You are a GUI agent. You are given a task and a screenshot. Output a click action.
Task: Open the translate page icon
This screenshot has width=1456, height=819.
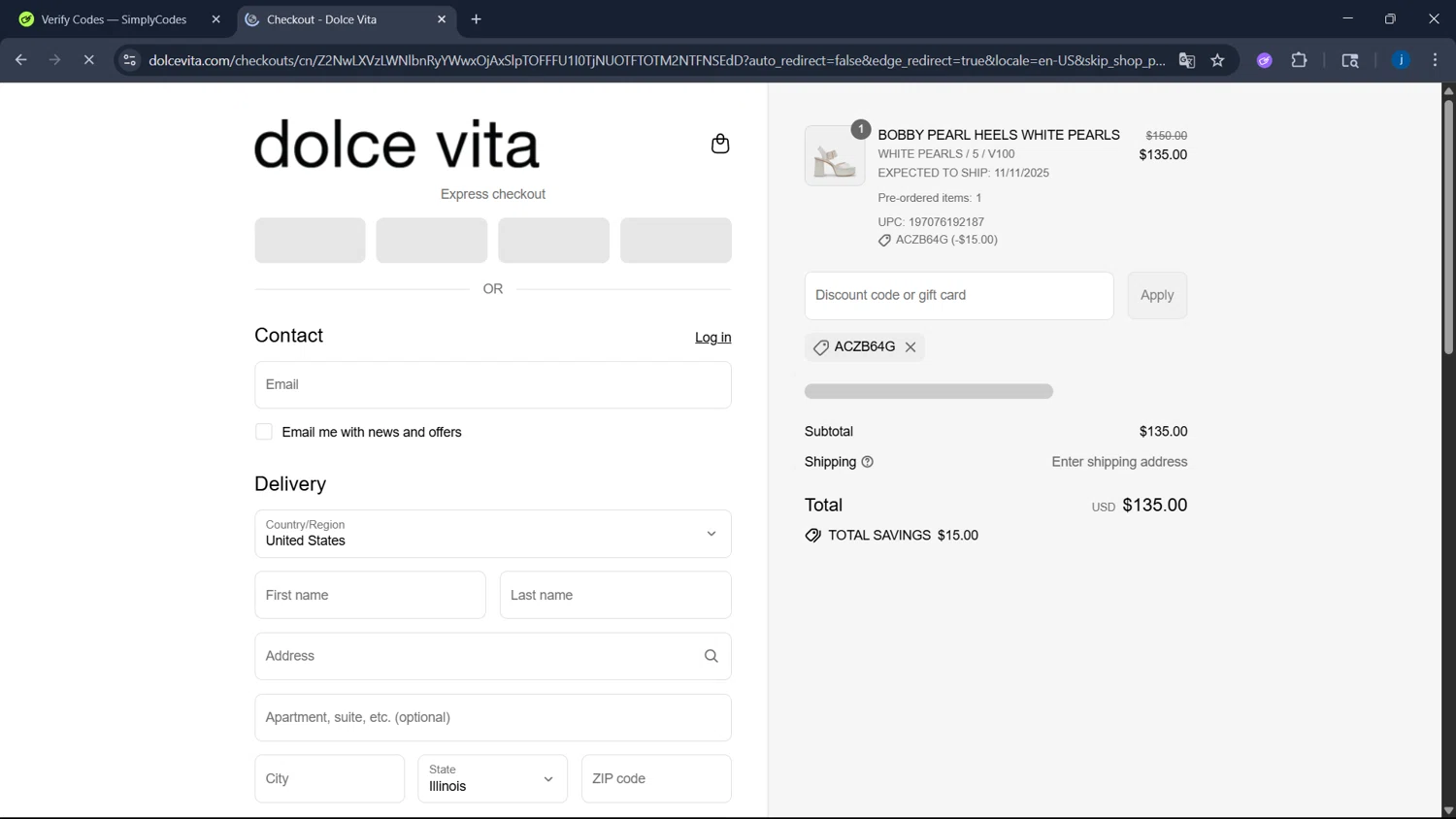[x=1187, y=60]
